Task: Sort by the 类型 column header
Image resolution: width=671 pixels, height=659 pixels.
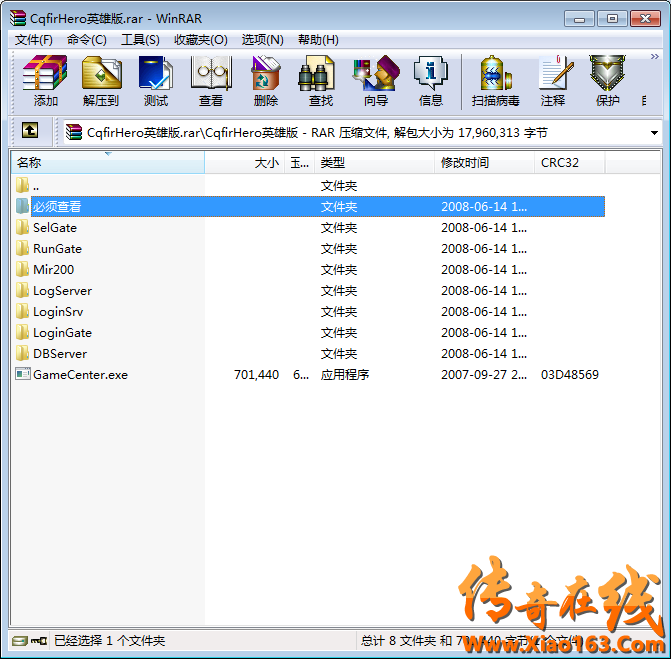Action: pyautogui.click(x=374, y=163)
